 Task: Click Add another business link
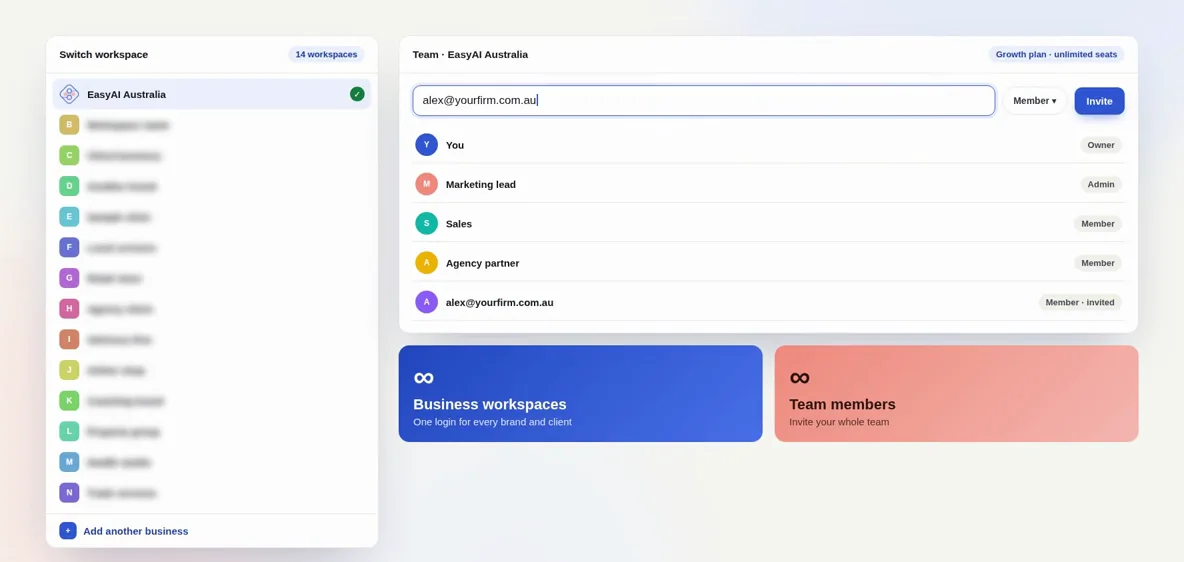pos(136,531)
